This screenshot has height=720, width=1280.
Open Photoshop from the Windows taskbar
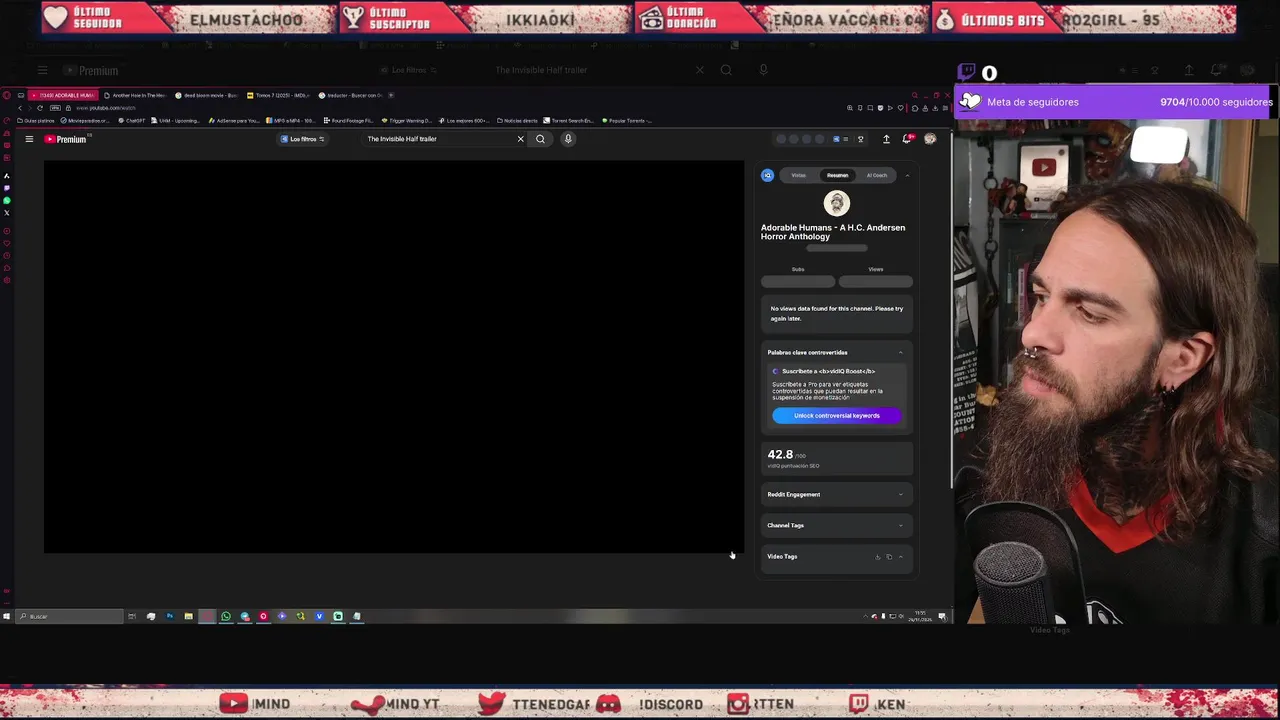click(169, 616)
